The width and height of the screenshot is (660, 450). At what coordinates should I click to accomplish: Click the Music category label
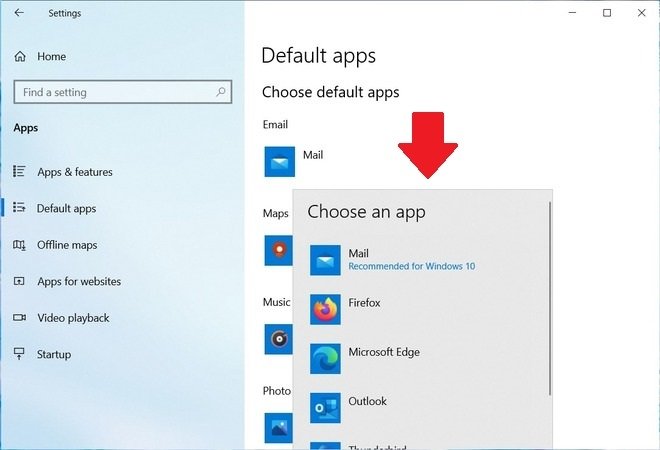tap(277, 302)
